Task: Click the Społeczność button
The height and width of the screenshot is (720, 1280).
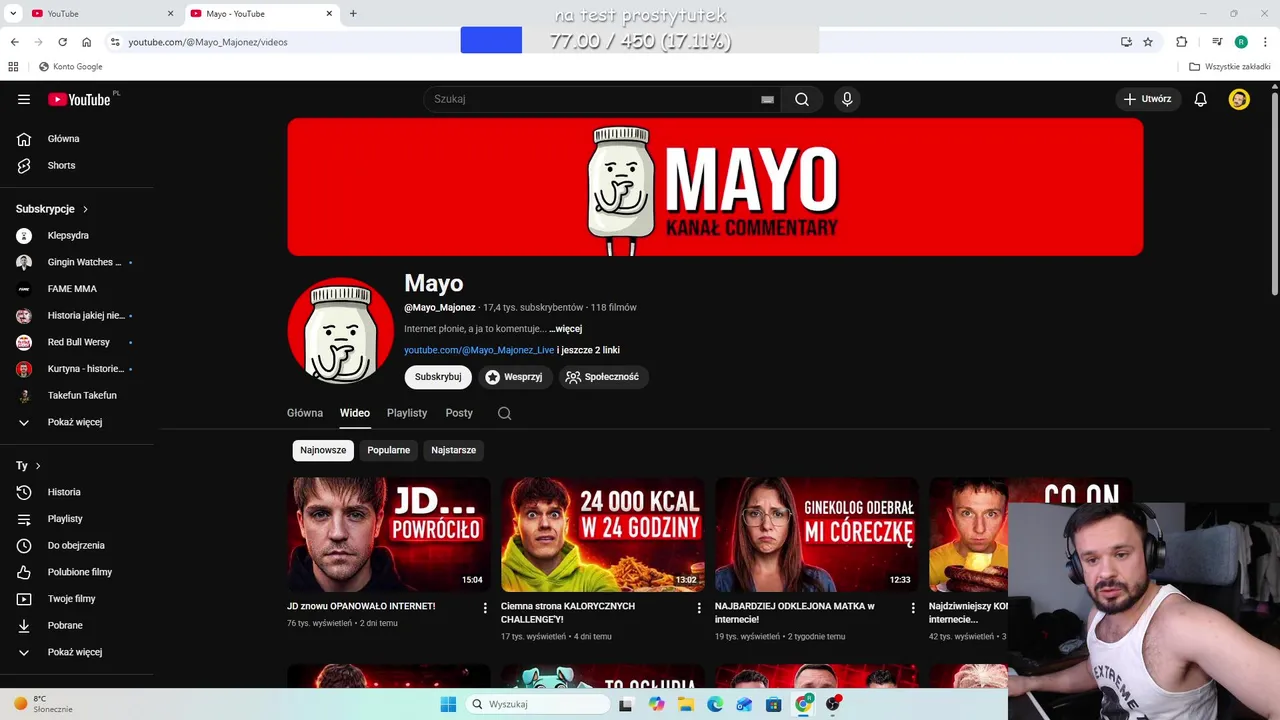Action: point(603,377)
